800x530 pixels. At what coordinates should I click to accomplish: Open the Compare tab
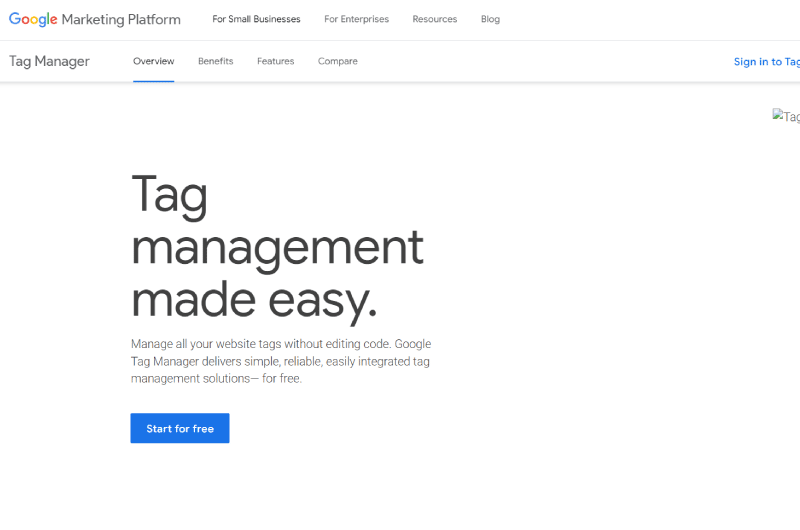(338, 61)
